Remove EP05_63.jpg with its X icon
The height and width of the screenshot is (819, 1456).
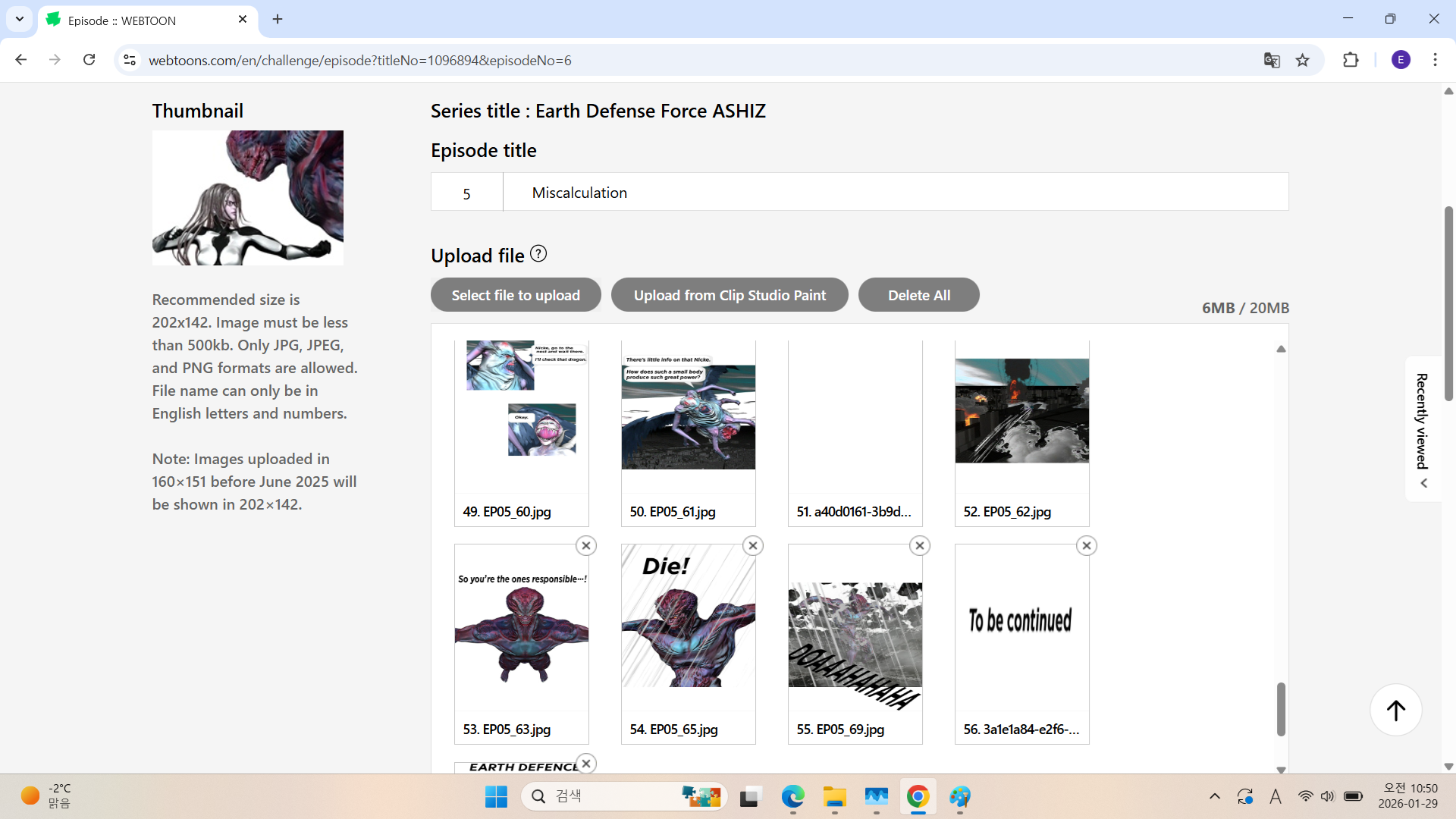[586, 546]
